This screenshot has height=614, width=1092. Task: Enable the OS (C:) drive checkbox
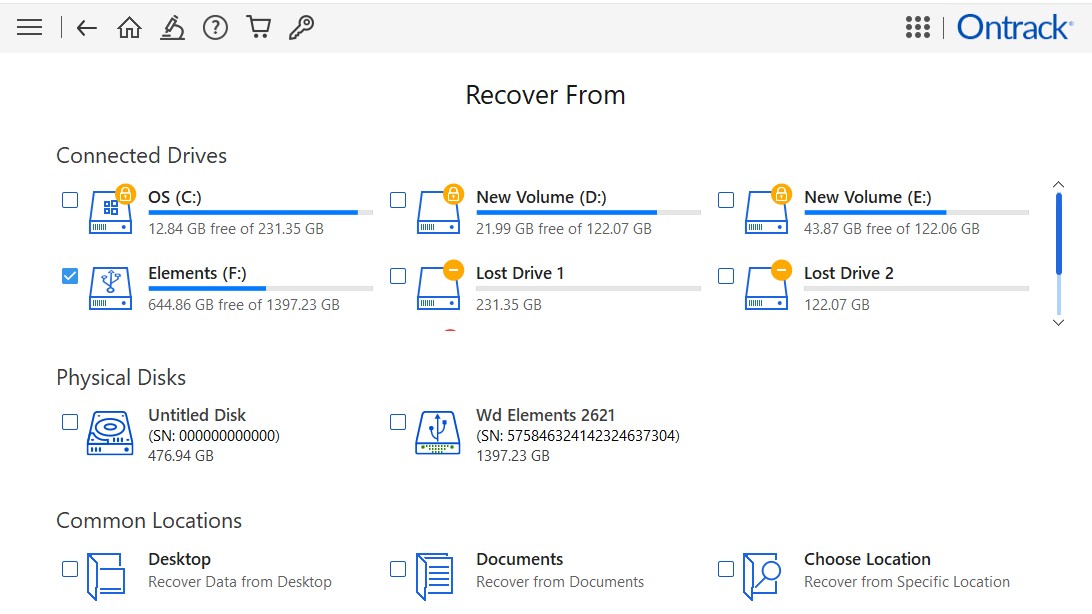(69, 200)
